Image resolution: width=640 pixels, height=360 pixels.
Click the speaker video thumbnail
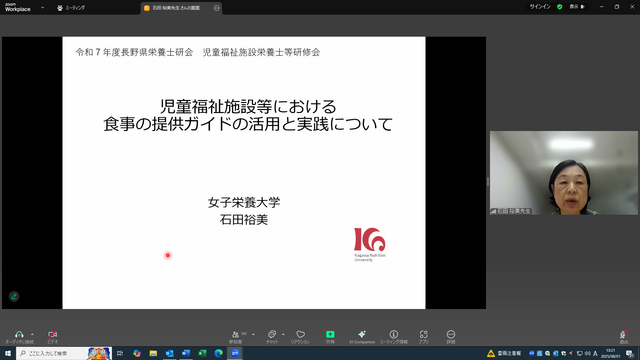pyautogui.click(x=564, y=173)
